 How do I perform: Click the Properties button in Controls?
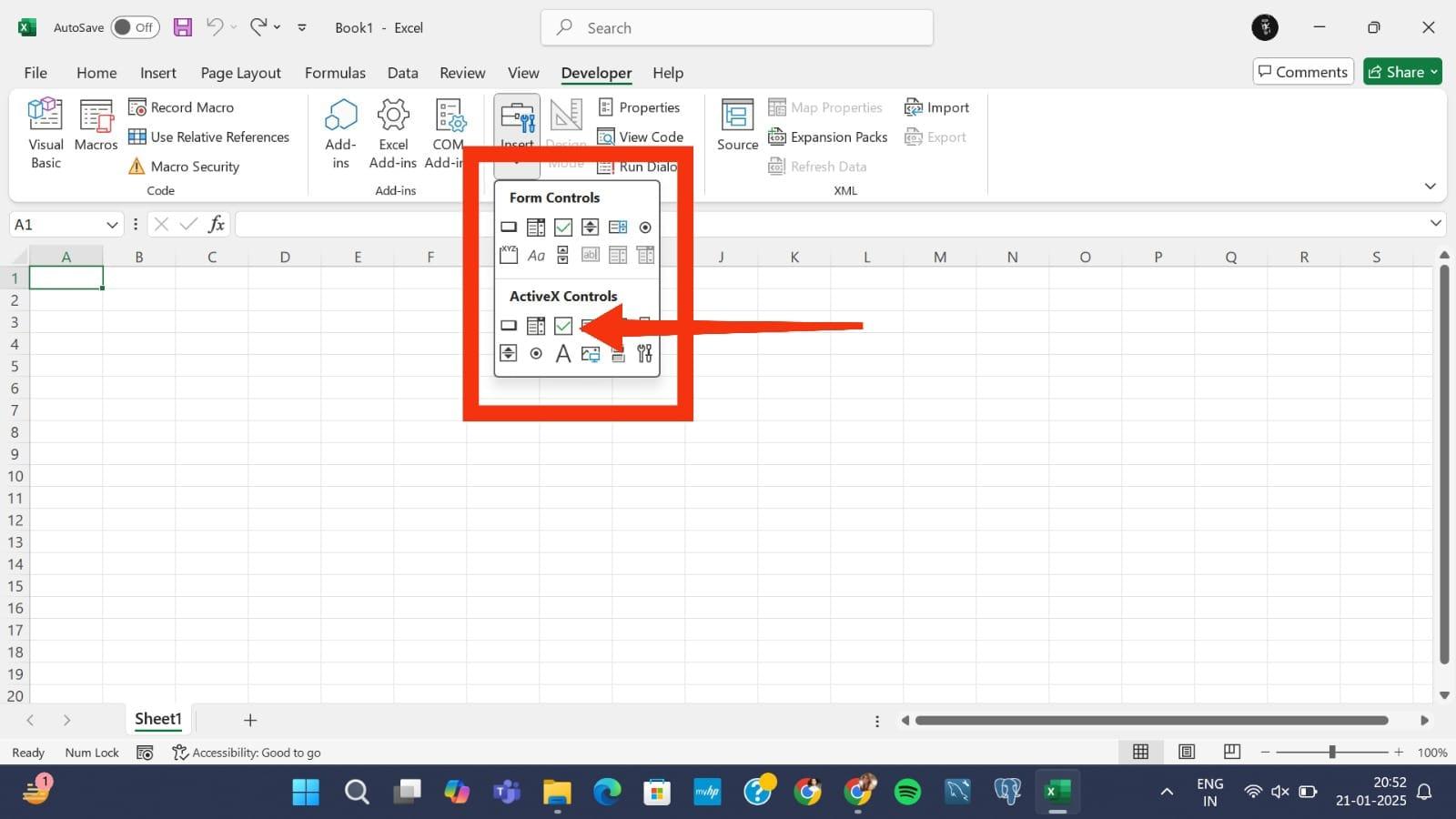pyautogui.click(x=639, y=107)
